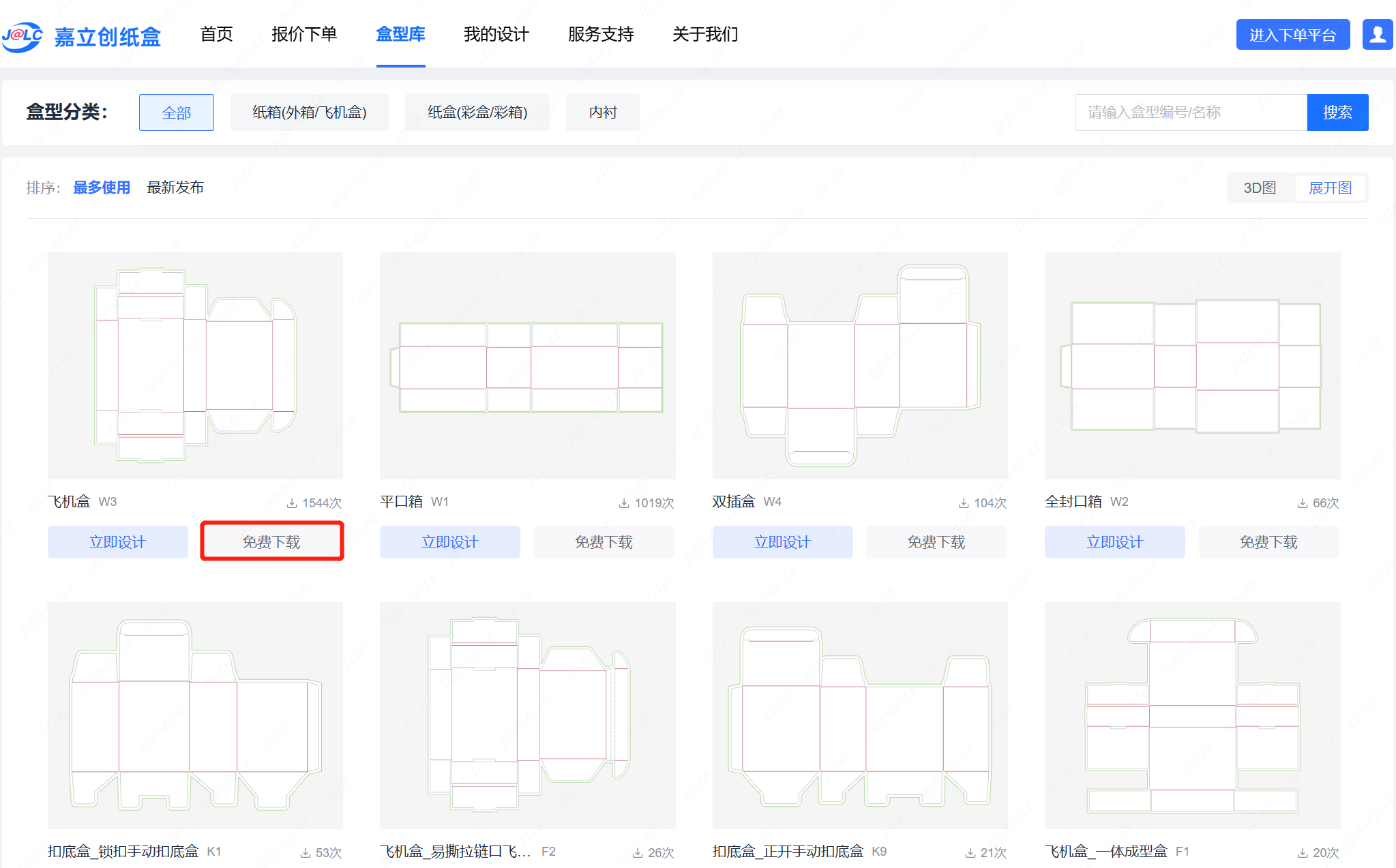Click download count icon for 双插盒 W4
The width and height of the screenshot is (1396, 868).
964,503
